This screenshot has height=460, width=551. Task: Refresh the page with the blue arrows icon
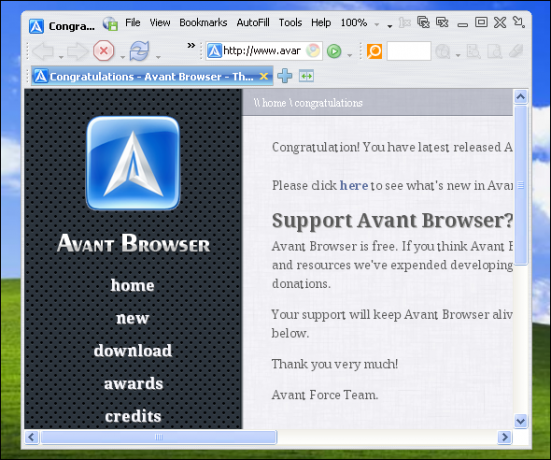[139, 51]
